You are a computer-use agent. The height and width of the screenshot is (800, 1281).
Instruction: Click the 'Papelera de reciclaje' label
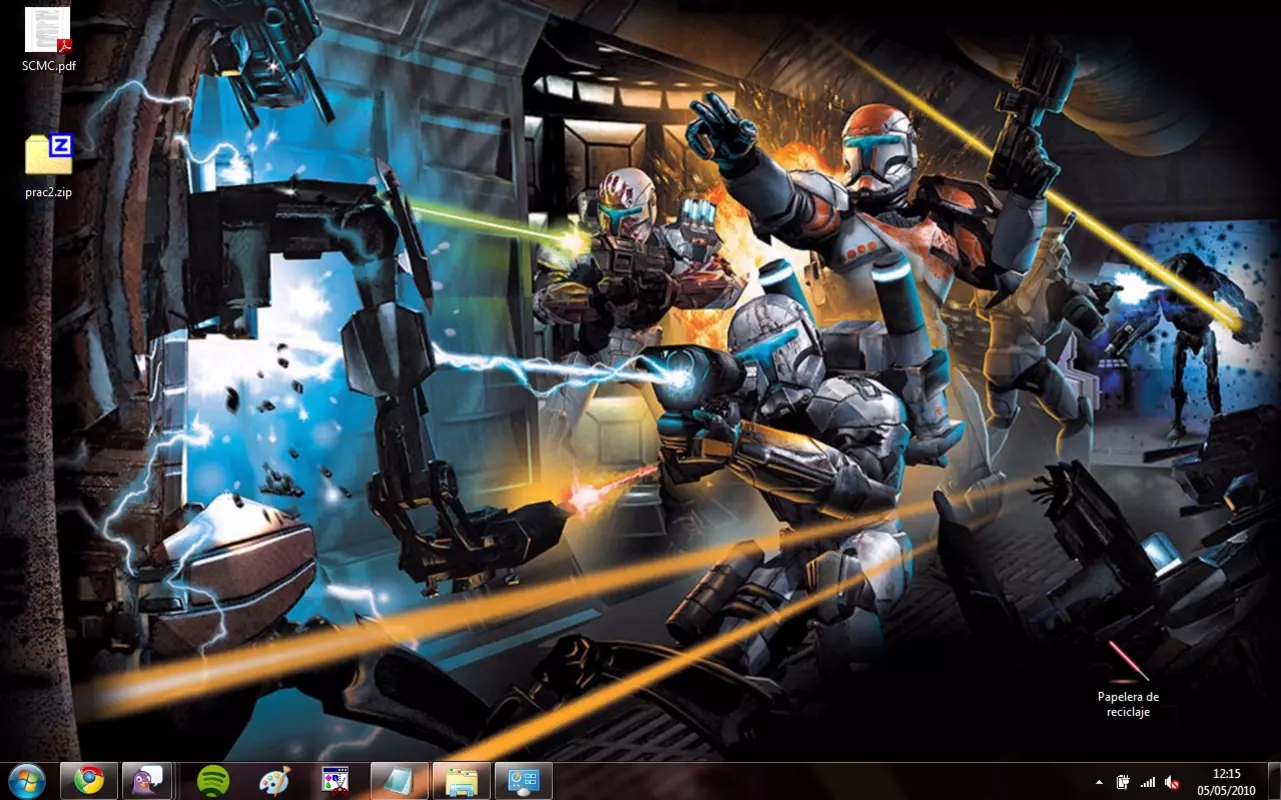pos(1128,704)
